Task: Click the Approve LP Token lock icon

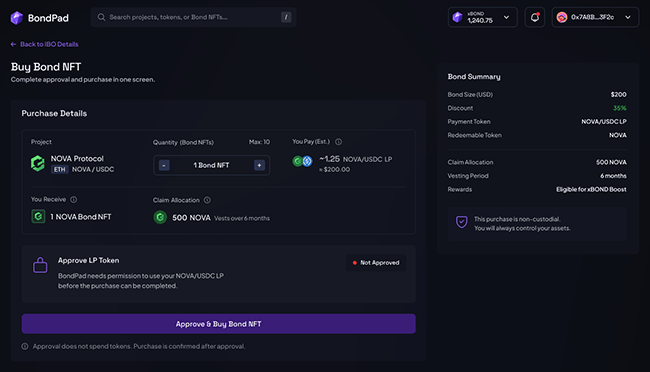Action: (x=40, y=265)
